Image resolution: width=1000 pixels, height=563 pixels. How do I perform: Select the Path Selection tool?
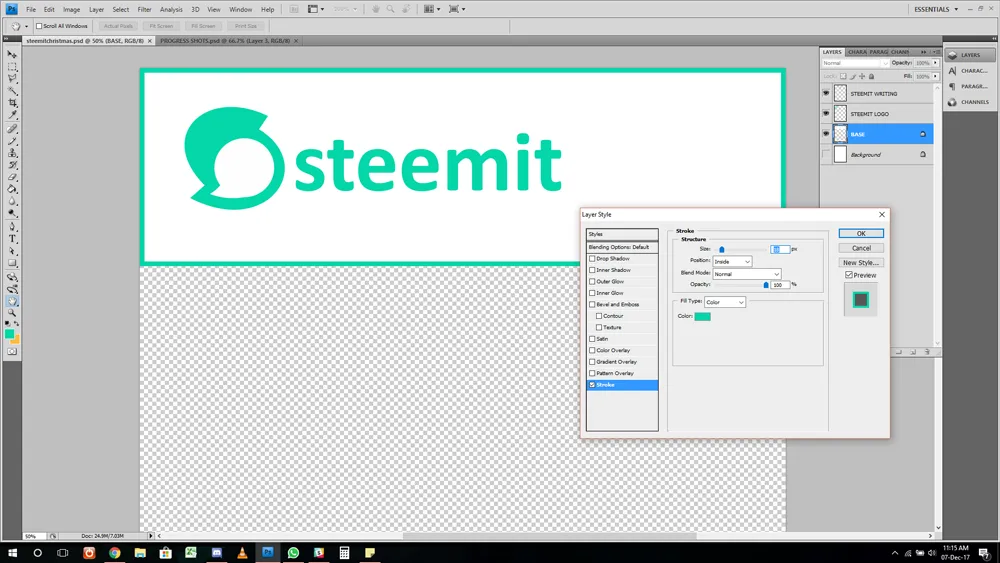pyautogui.click(x=12, y=251)
